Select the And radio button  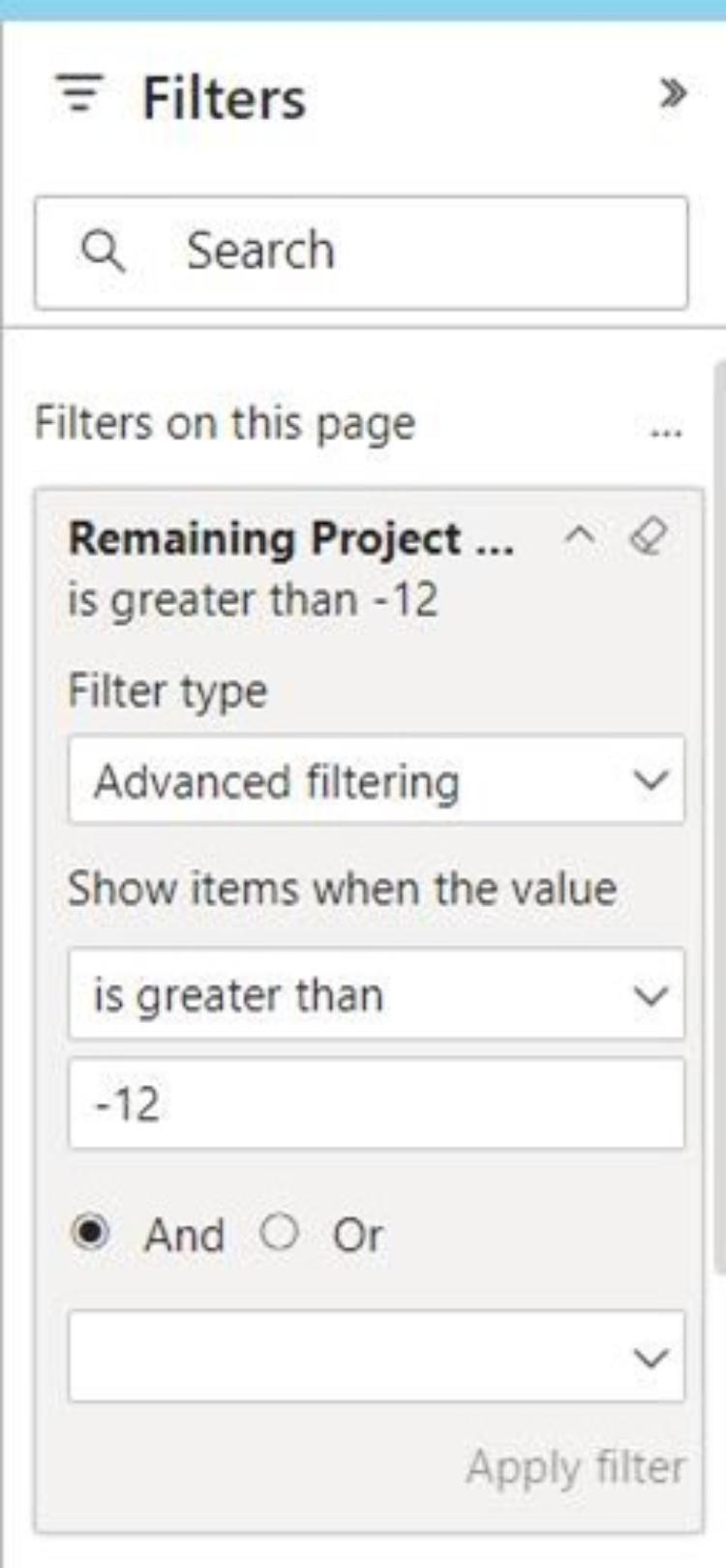pos(92,1233)
